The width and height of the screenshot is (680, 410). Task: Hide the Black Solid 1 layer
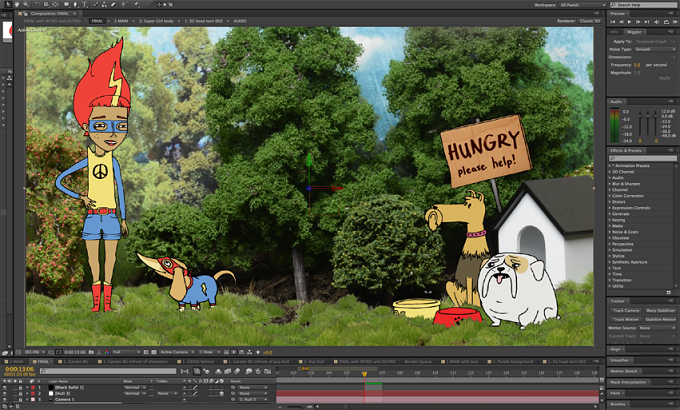(4, 387)
